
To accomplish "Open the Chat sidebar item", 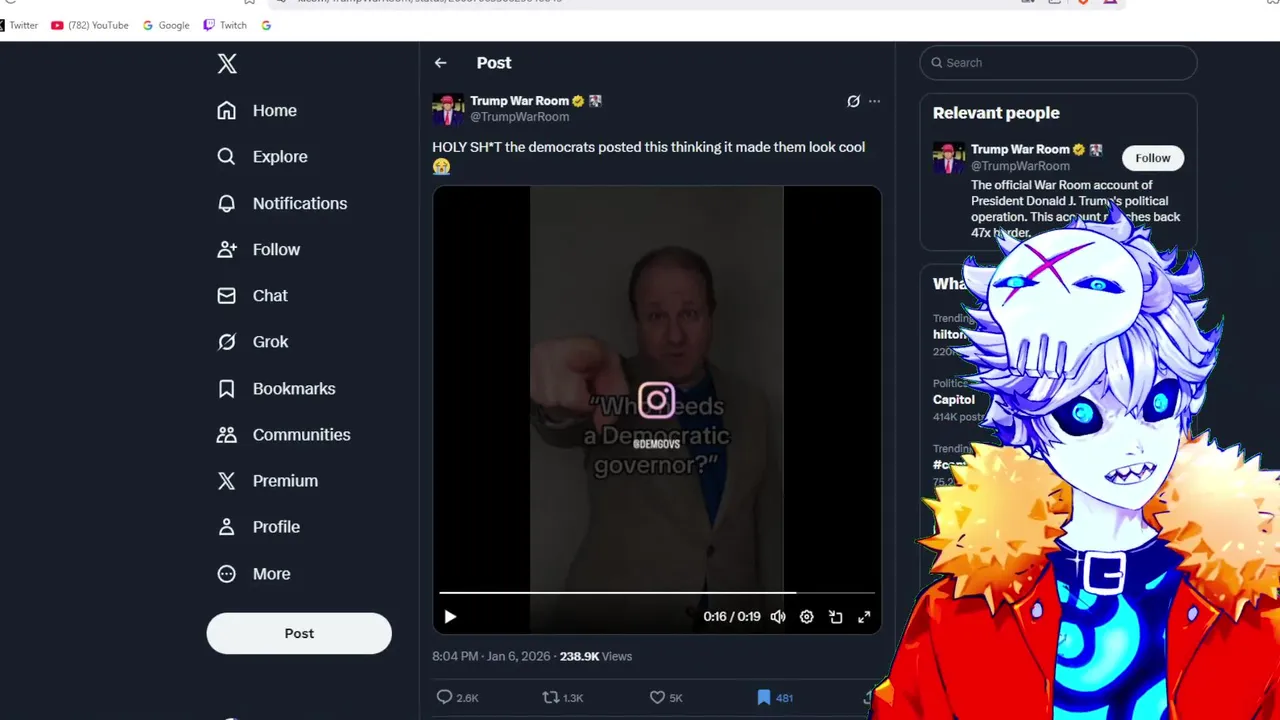I will [x=252, y=296].
